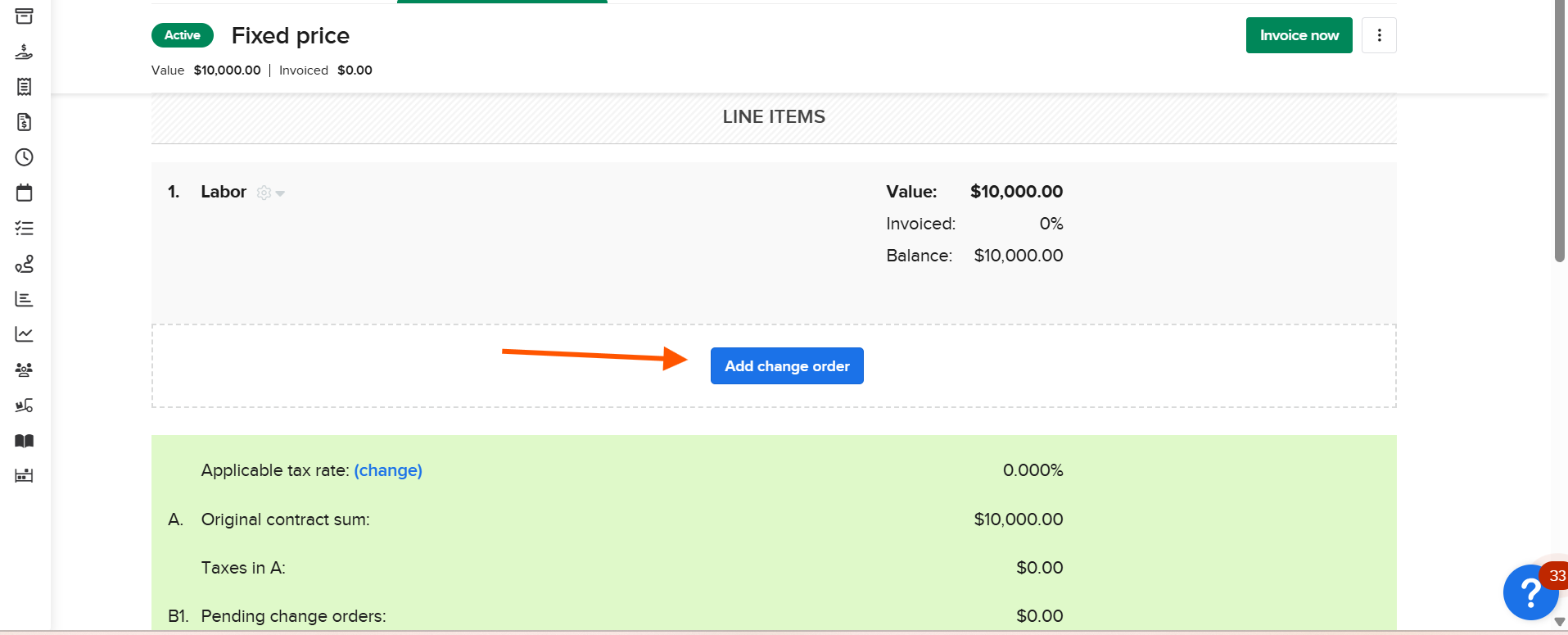Open the clock time tracking icon
Image resolution: width=1568 pixels, height=635 pixels.
pos(25,157)
